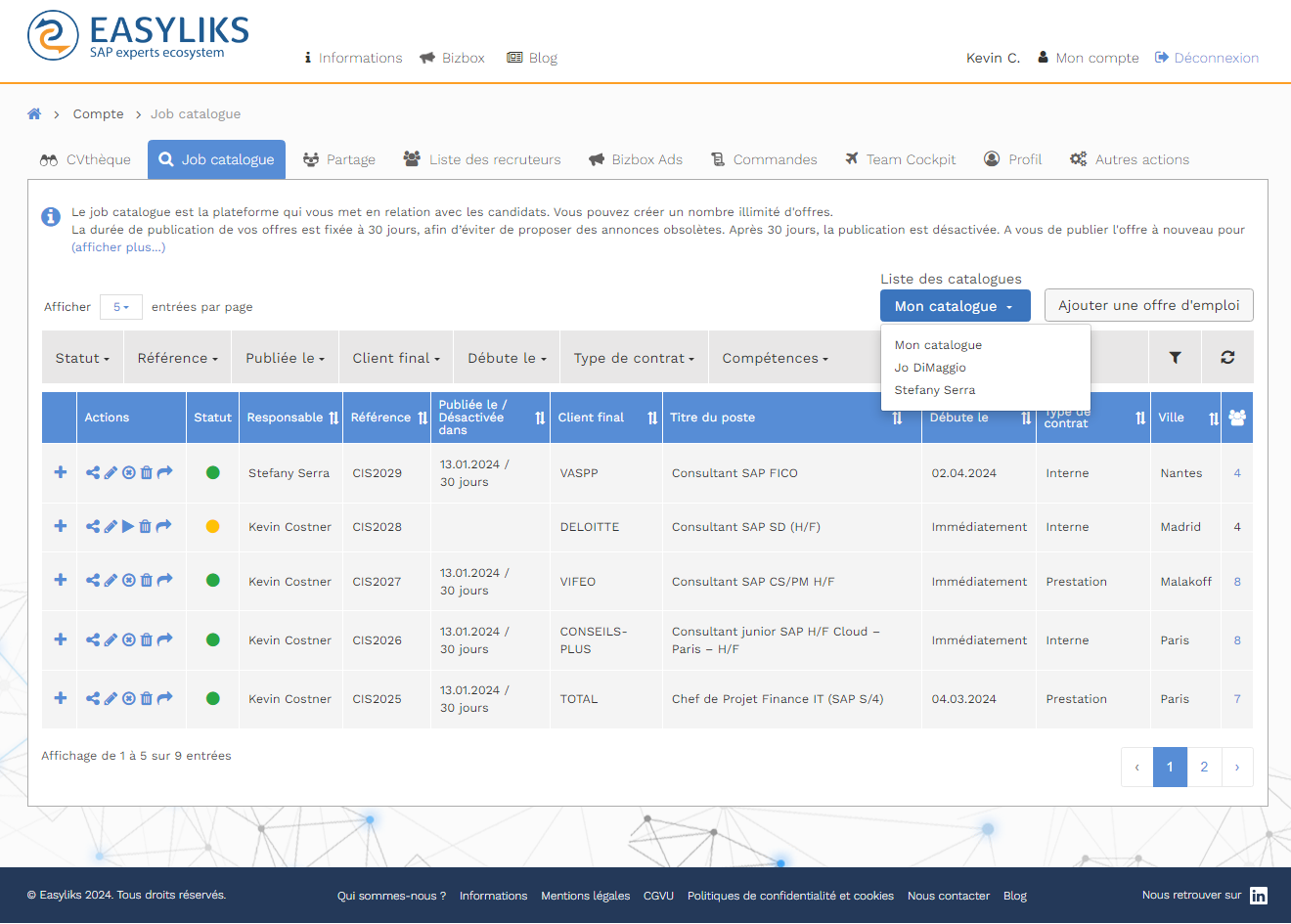Toggle the Mon catalogue dropdown button

click(955, 306)
